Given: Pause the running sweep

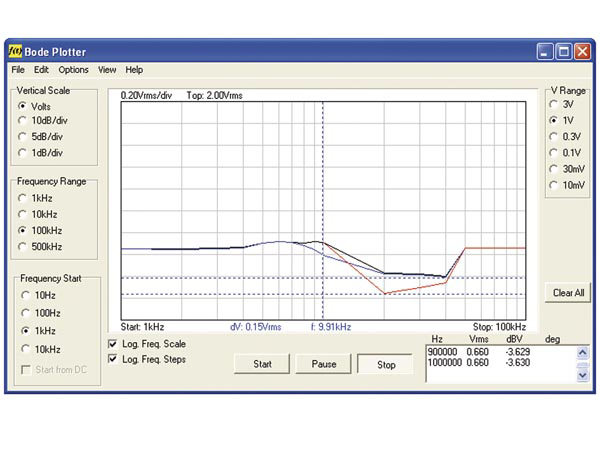Looking at the screenshot, I should (324, 364).
